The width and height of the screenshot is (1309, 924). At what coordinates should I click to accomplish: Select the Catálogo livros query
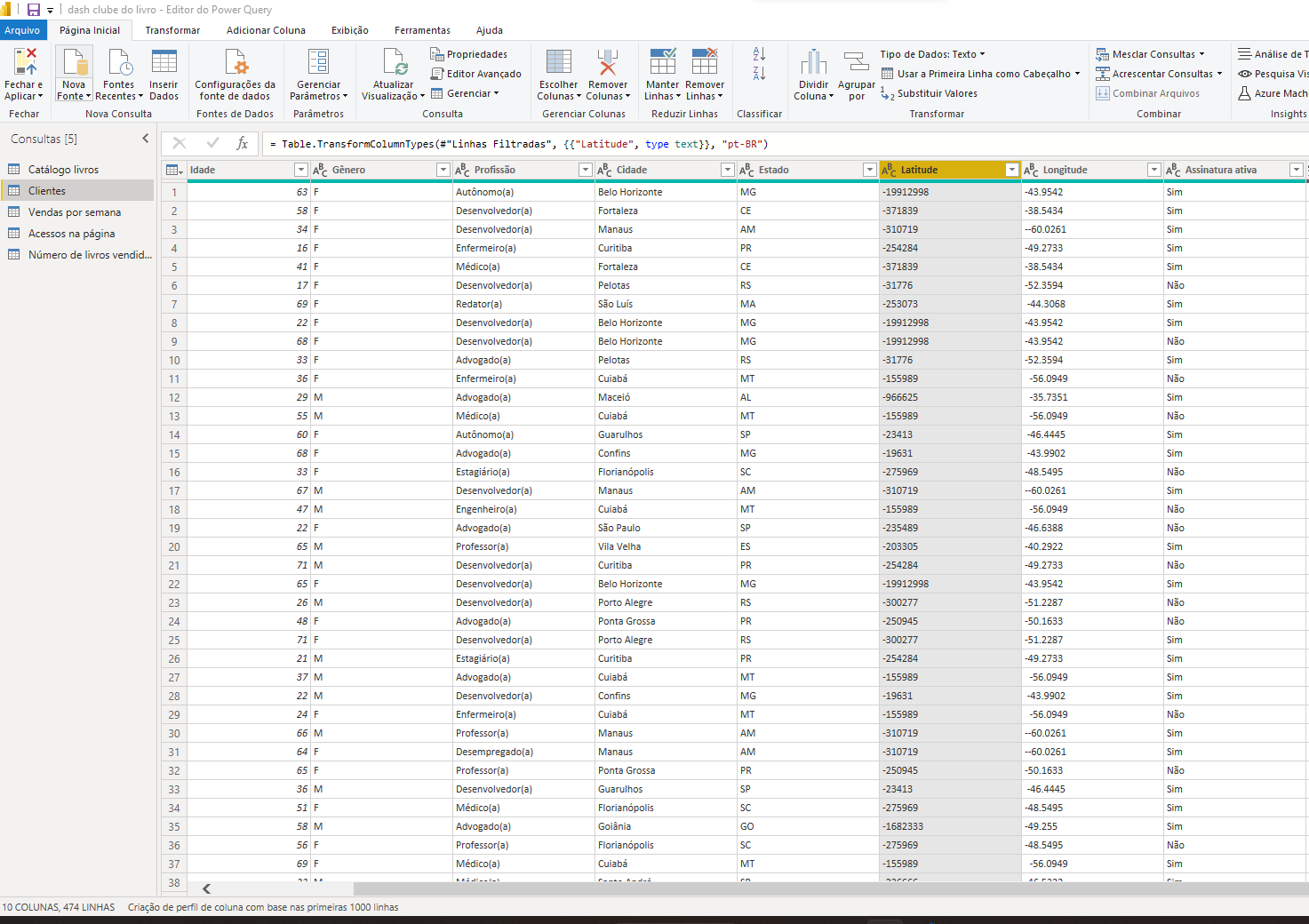[x=77, y=170]
